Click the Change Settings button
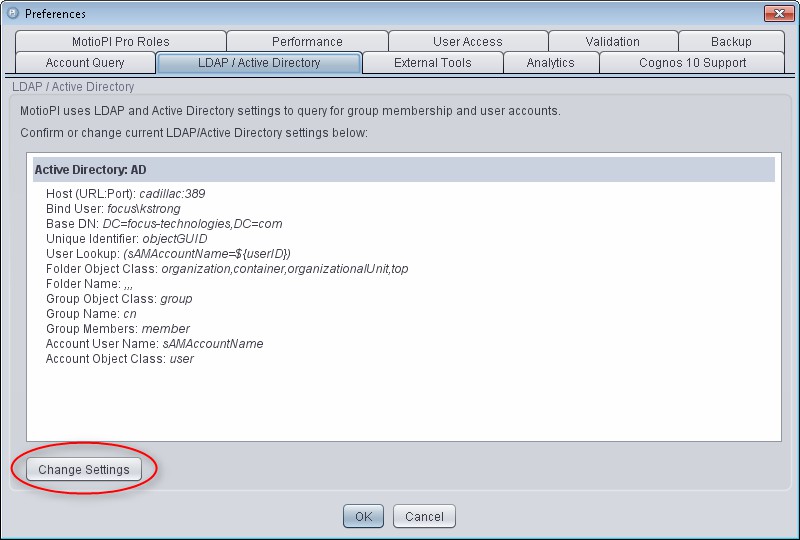 (84, 470)
